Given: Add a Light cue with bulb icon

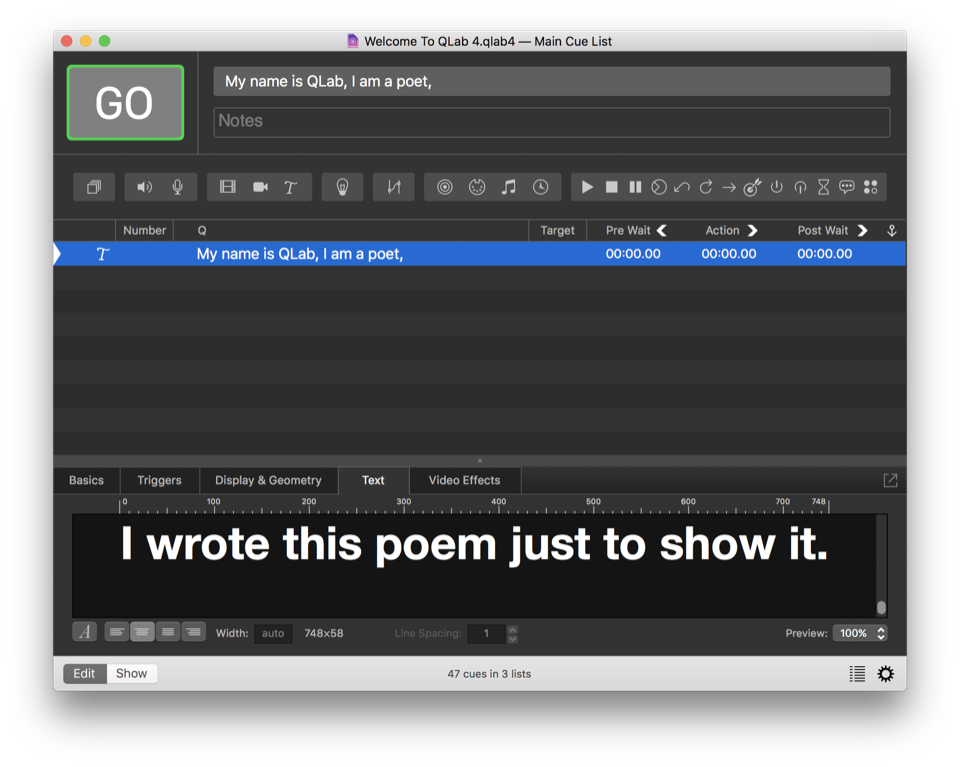Looking at the screenshot, I should pyautogui.click(x=342, y=187).
